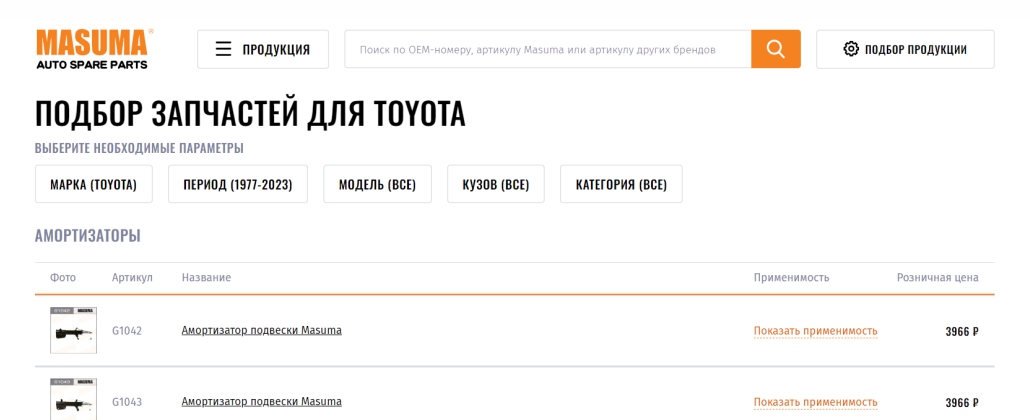1030x420 pixels.
Task: Show applicability for article G1043
Action: 815,402
